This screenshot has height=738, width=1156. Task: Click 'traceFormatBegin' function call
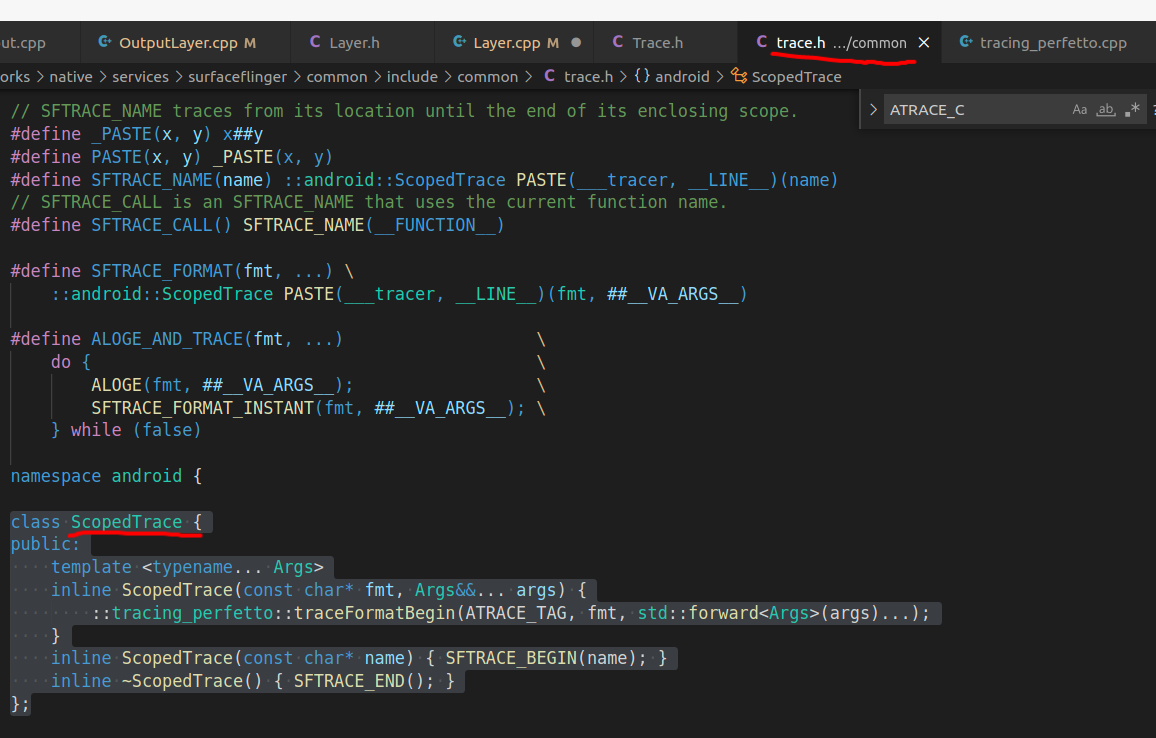375,613
